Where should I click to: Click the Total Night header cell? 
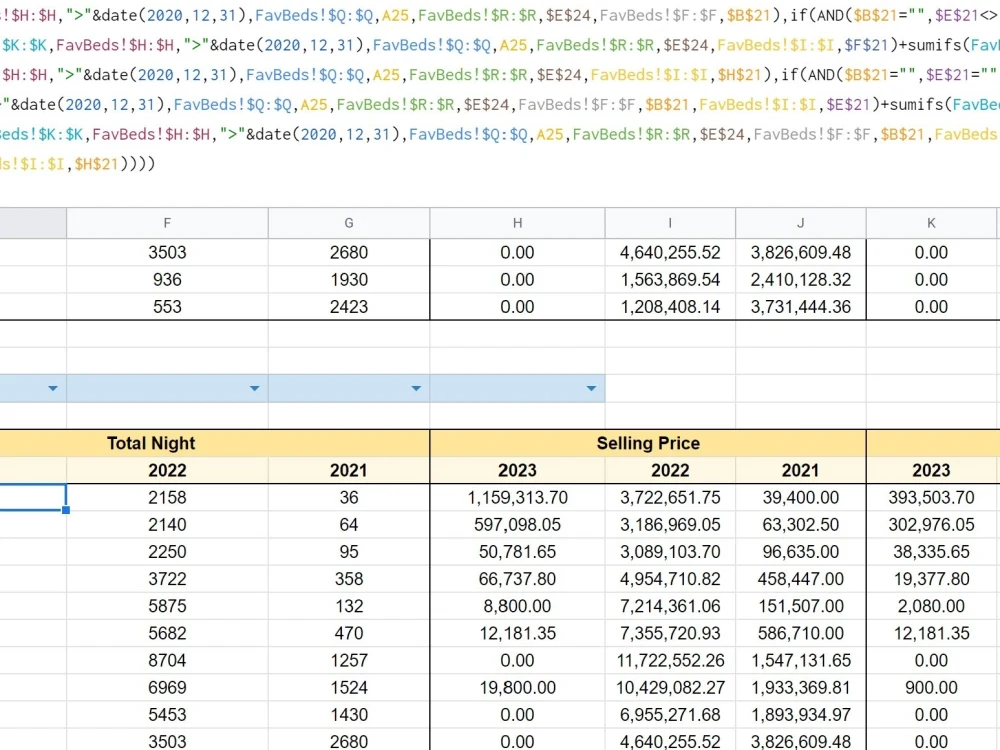[x=151, y=443]
